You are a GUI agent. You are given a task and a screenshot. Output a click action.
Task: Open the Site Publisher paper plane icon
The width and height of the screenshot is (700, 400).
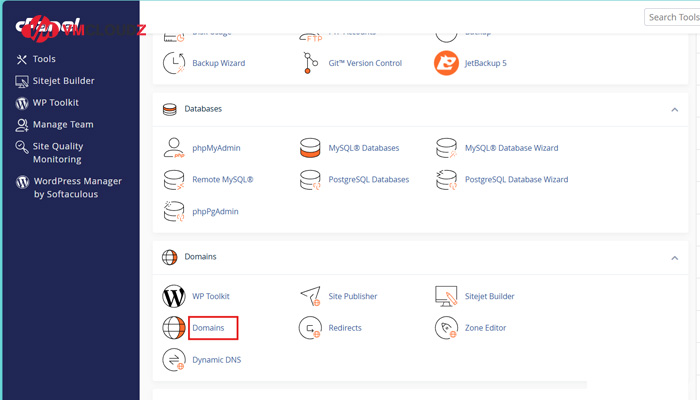coord(311,296)
